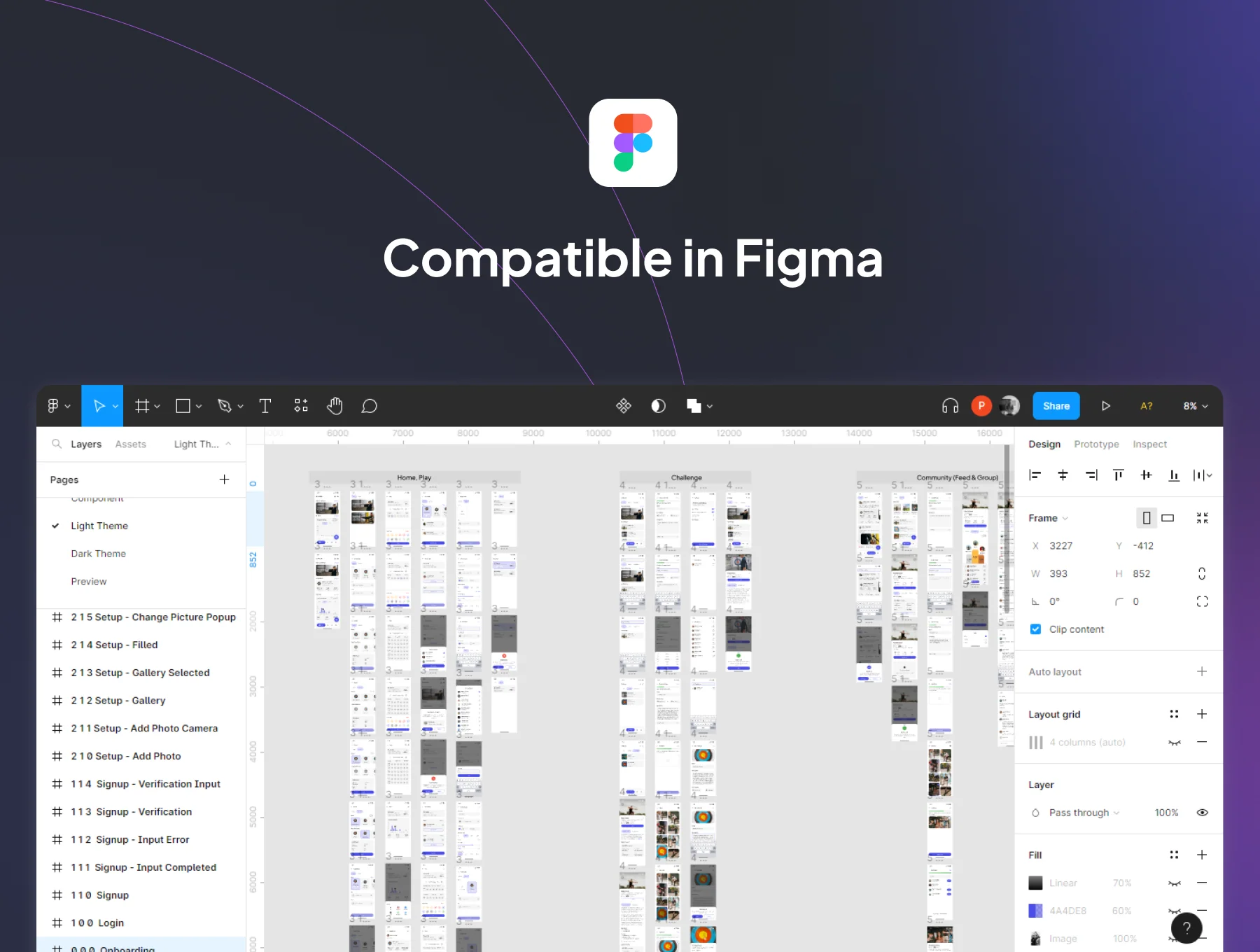Viewport: 1260px width, 952px height.
Task: Show the 4 columns layout grid
Action: click(x=1174, y=742)
